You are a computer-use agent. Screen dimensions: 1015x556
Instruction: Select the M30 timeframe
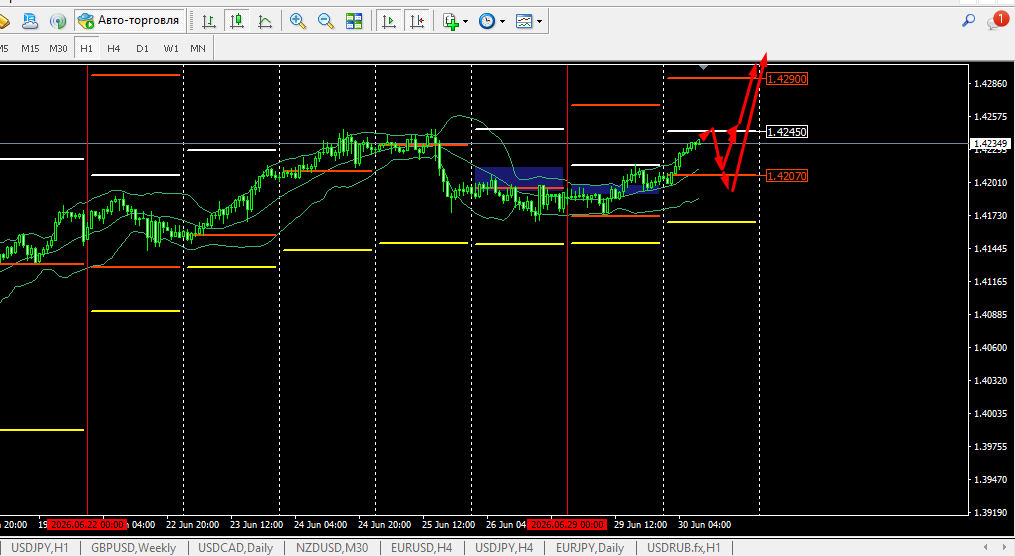point(58,49)
